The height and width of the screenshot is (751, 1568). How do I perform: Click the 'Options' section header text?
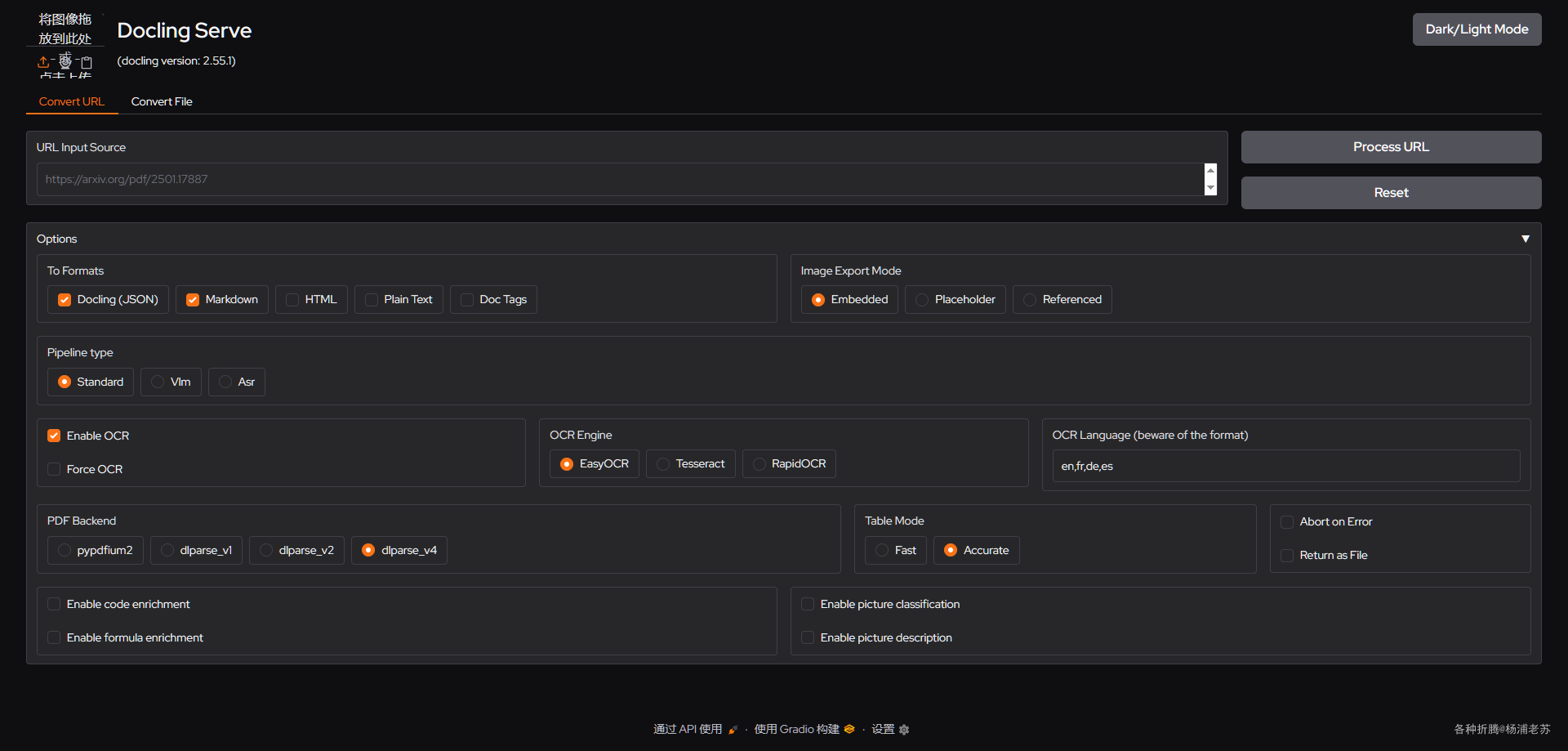57,239
